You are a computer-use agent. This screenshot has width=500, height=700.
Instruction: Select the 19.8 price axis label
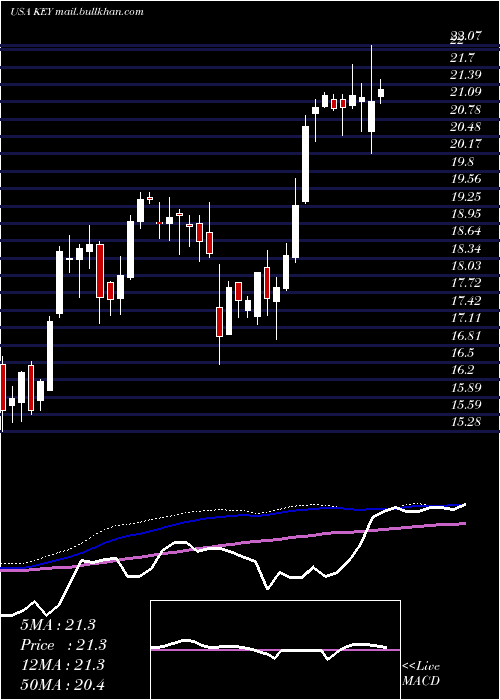click(x=463, y=162)
